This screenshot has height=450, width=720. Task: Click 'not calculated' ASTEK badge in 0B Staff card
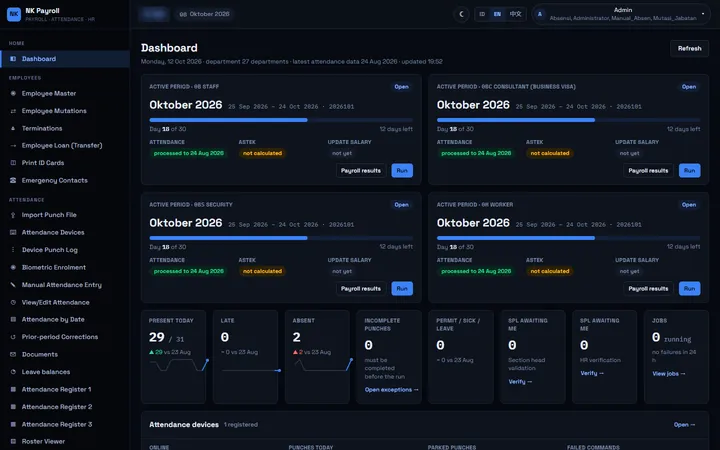(262, 153)
